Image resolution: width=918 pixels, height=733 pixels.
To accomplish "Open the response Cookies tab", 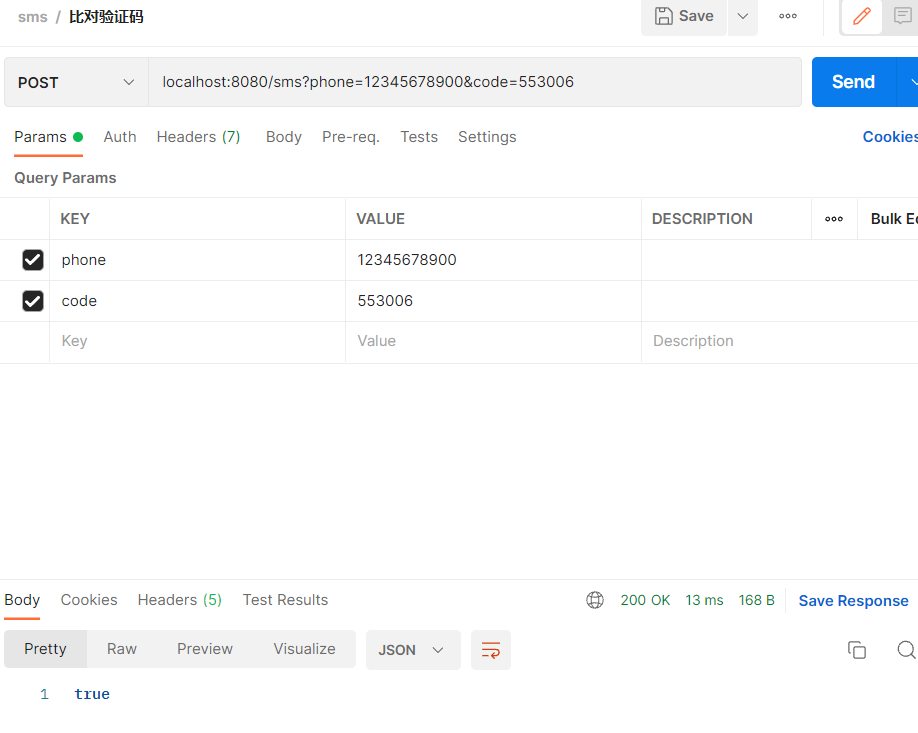I will [89, 600].
